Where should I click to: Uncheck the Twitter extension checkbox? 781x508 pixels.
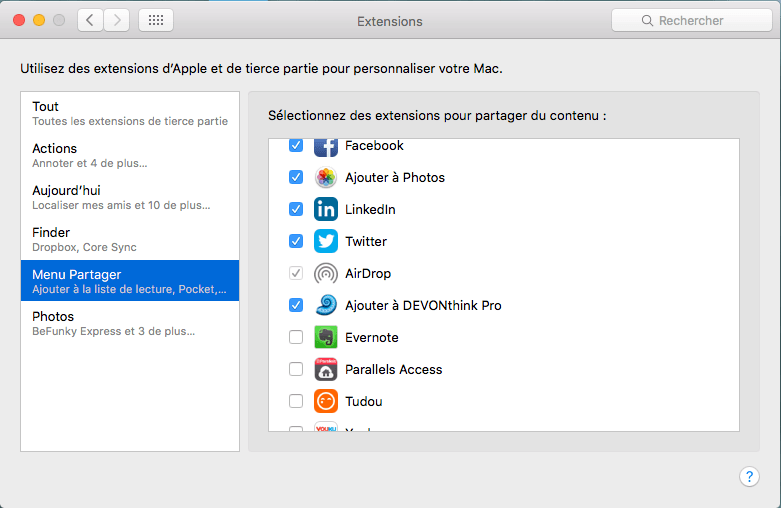(296, 241)
